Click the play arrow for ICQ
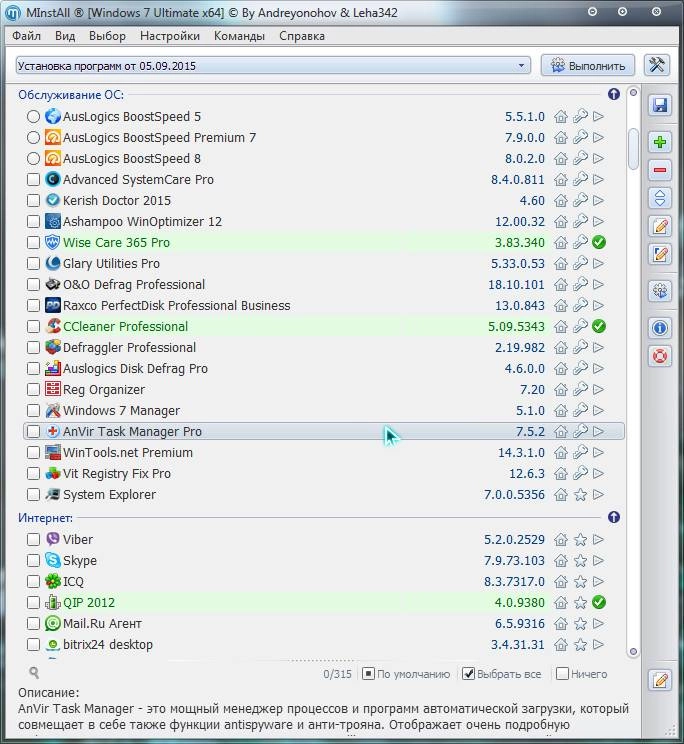 599,581
